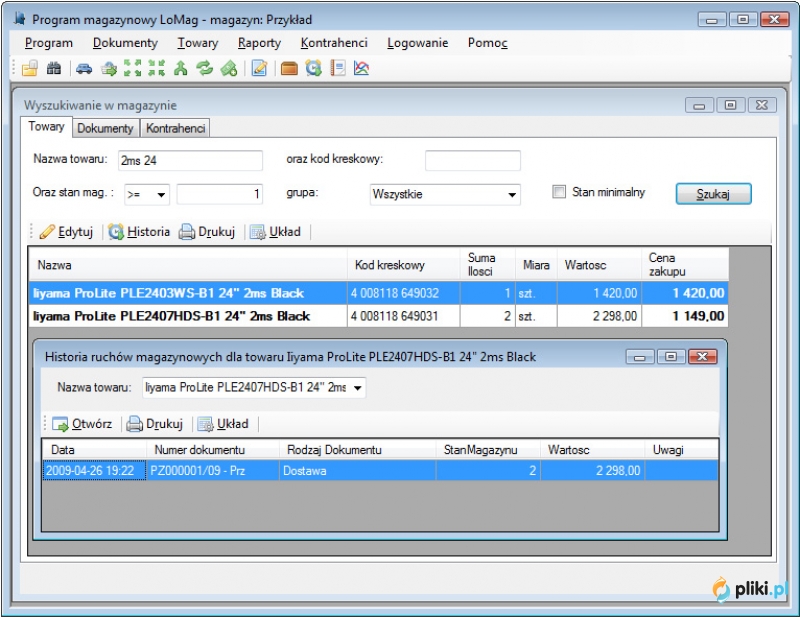Click the green merge arrow toolbar icon
The width and height of the screenshot is (800, 617).
click(181, 68)
